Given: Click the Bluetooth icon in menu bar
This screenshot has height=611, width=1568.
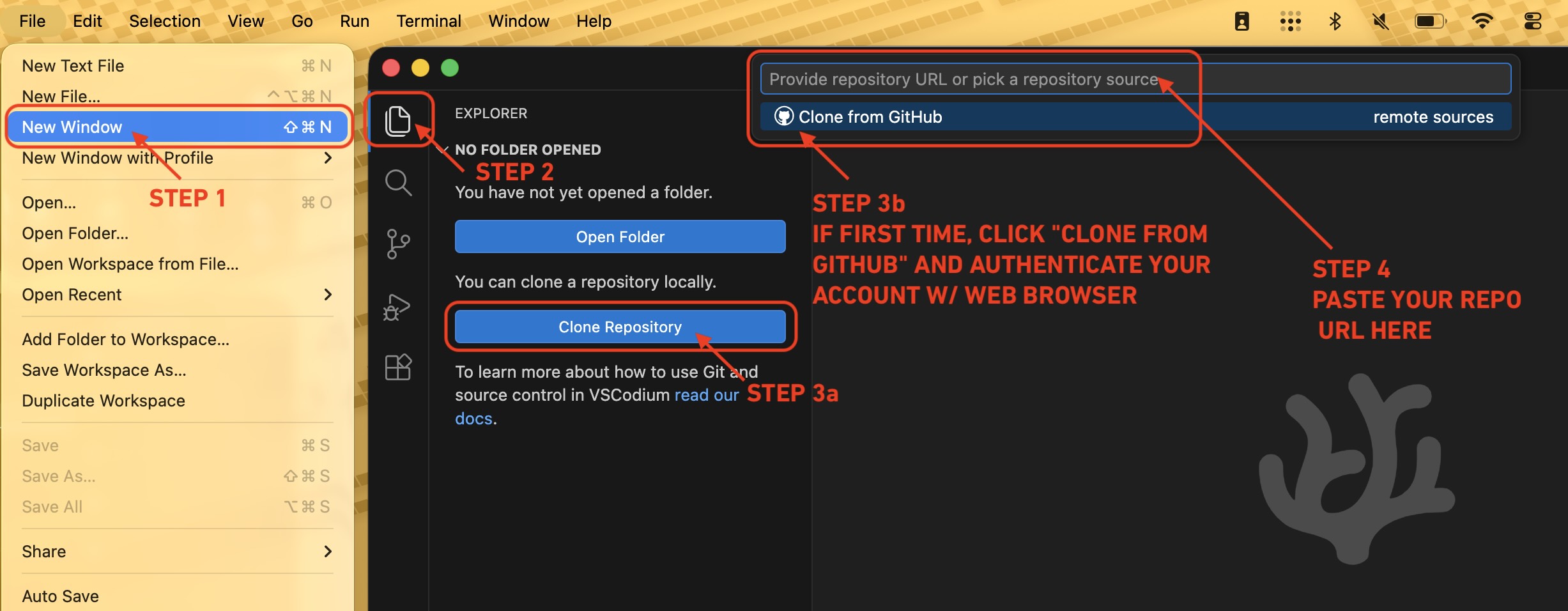Looking at the screenshot, I should point(1335,21).
